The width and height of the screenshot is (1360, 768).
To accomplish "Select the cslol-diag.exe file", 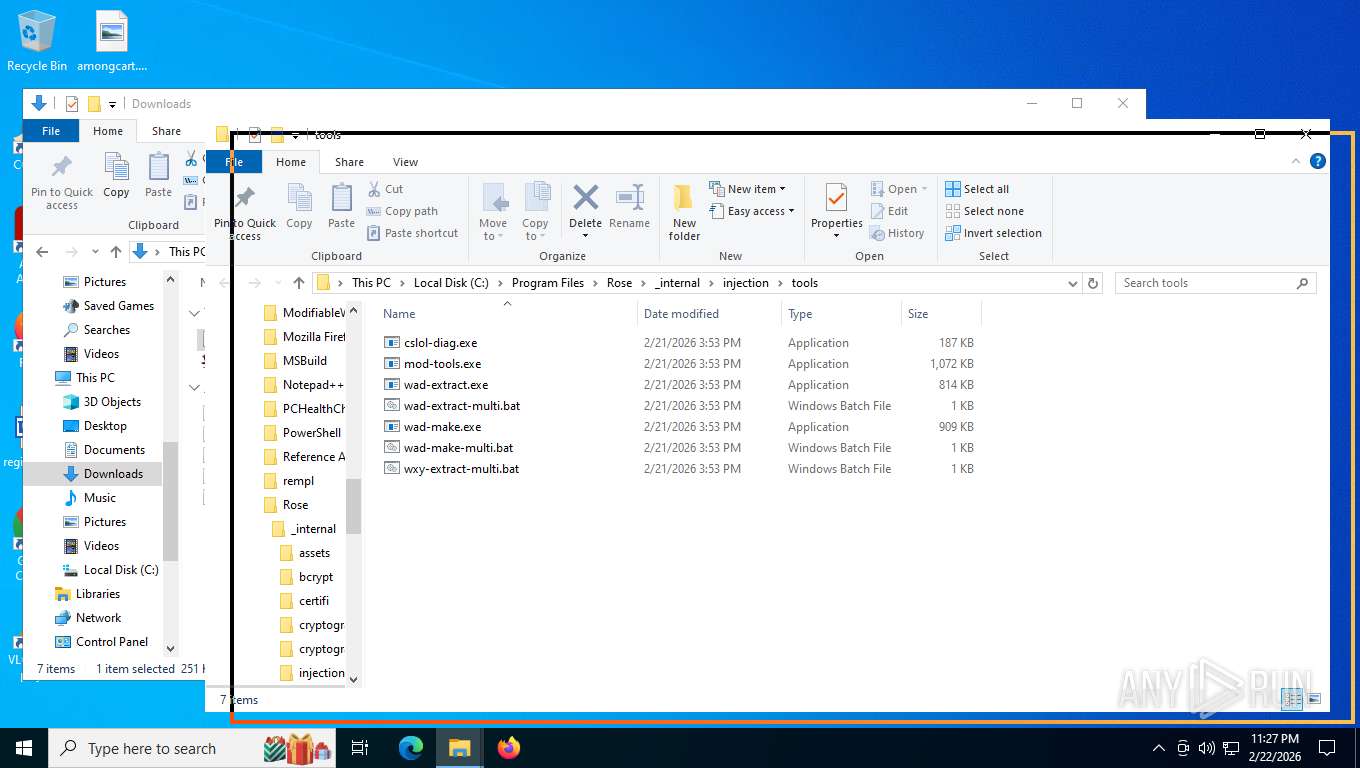I will (440, 343).
